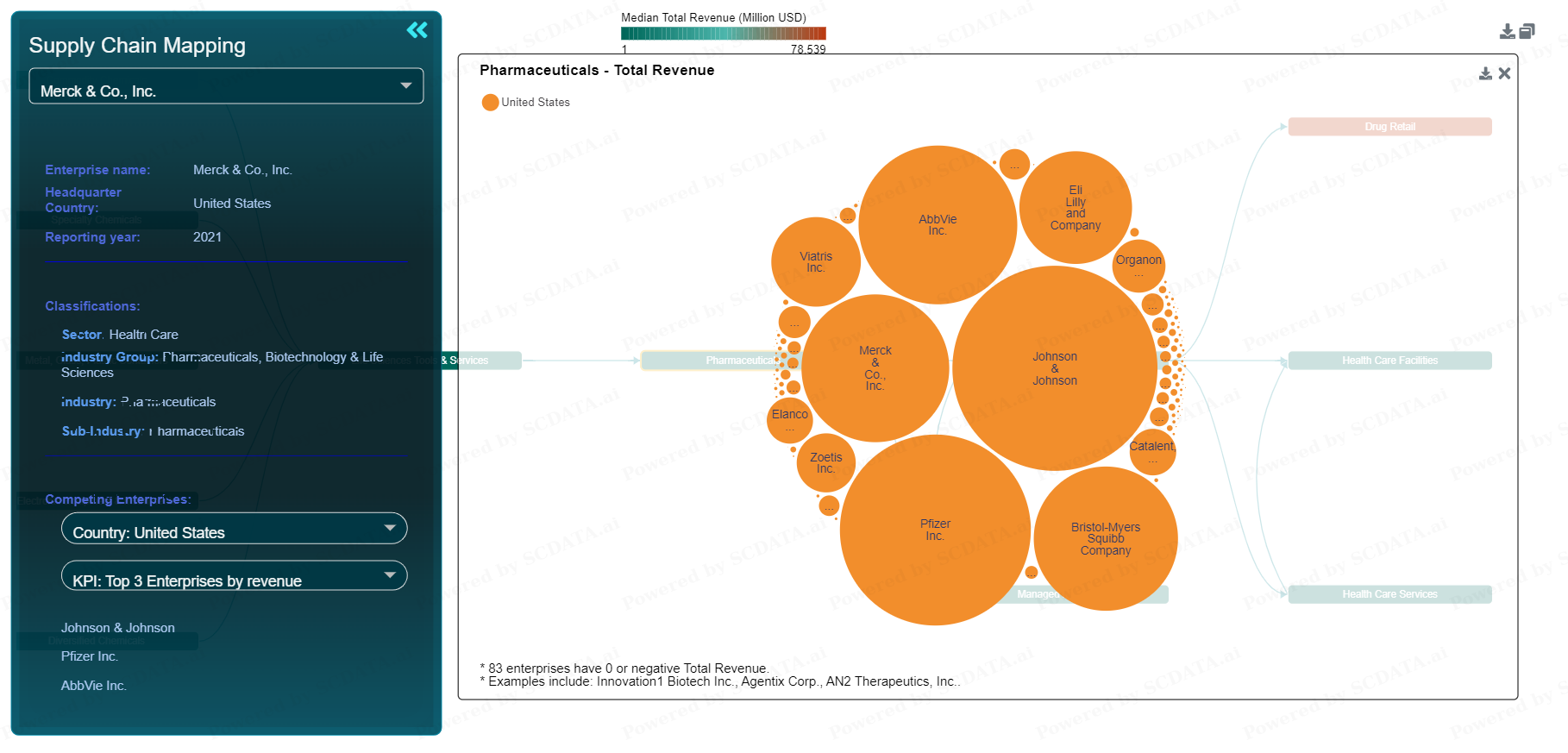Select Johnson & Johnson in competing enterprises
Image resolution: width=1568 pixels, height=753 pixels.
point(118,628)
